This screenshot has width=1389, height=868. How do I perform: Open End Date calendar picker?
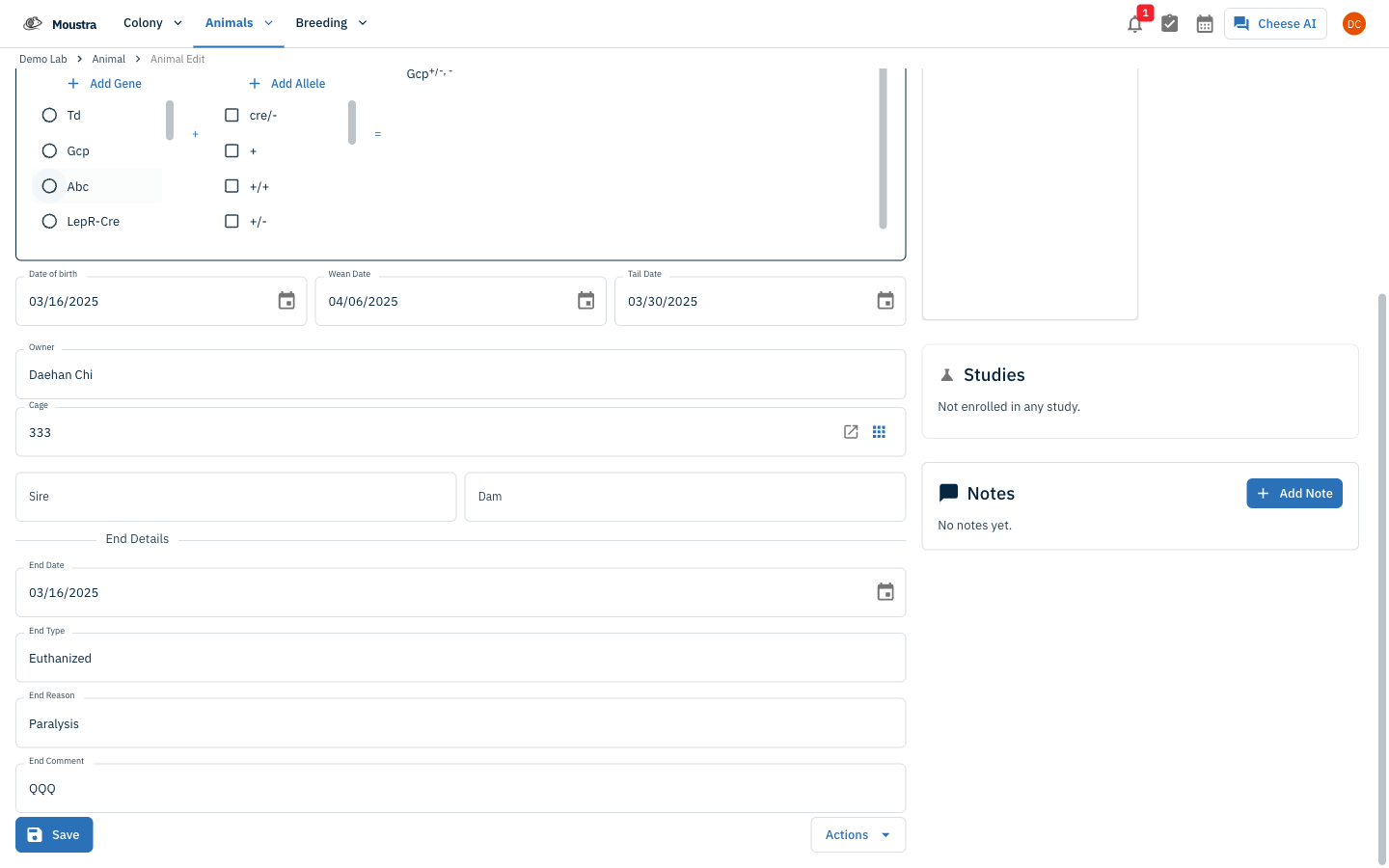coord(885,592)
